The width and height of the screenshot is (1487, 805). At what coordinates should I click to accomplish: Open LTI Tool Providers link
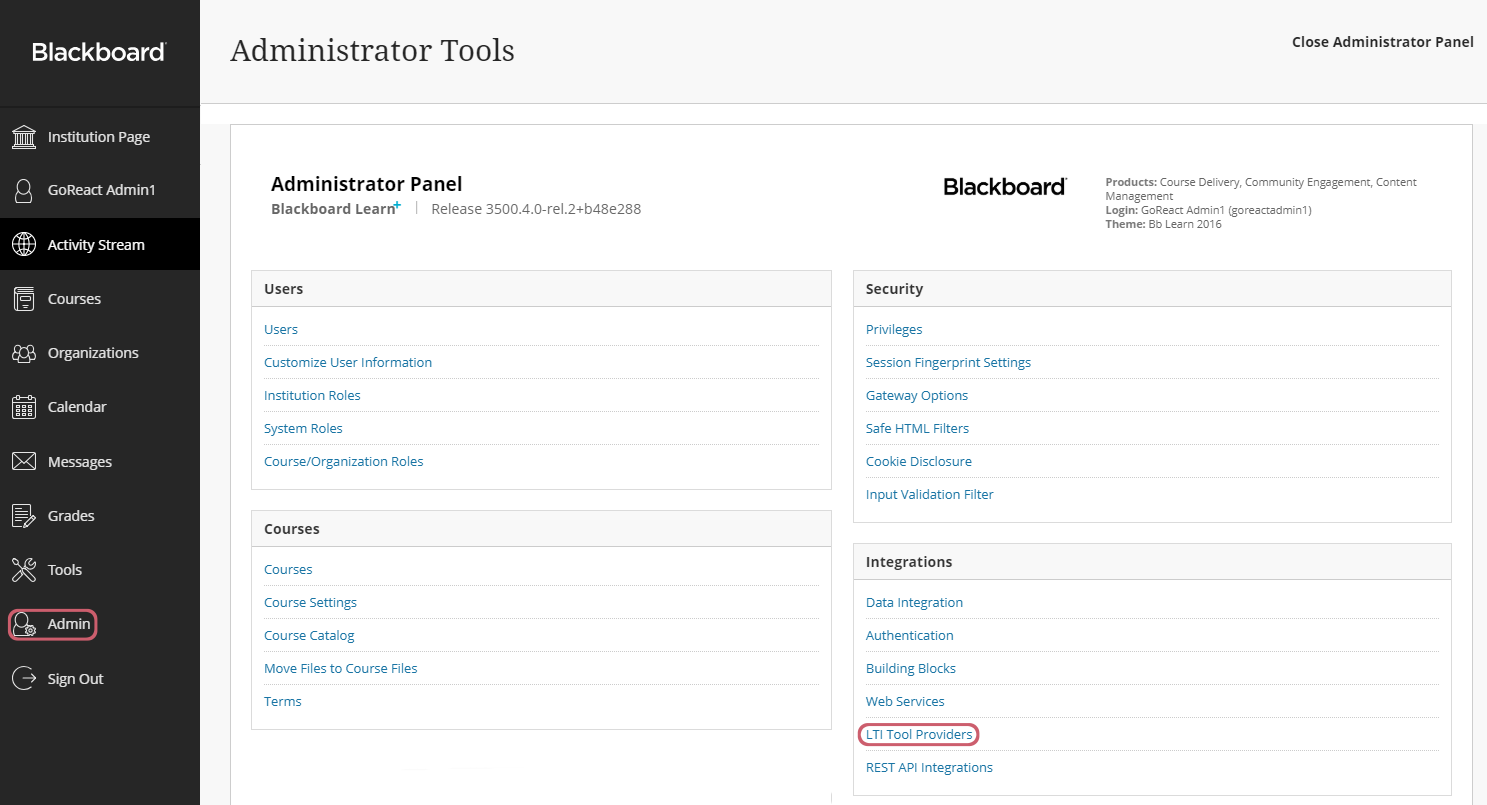pyautogui.click(x=919, y=734)
